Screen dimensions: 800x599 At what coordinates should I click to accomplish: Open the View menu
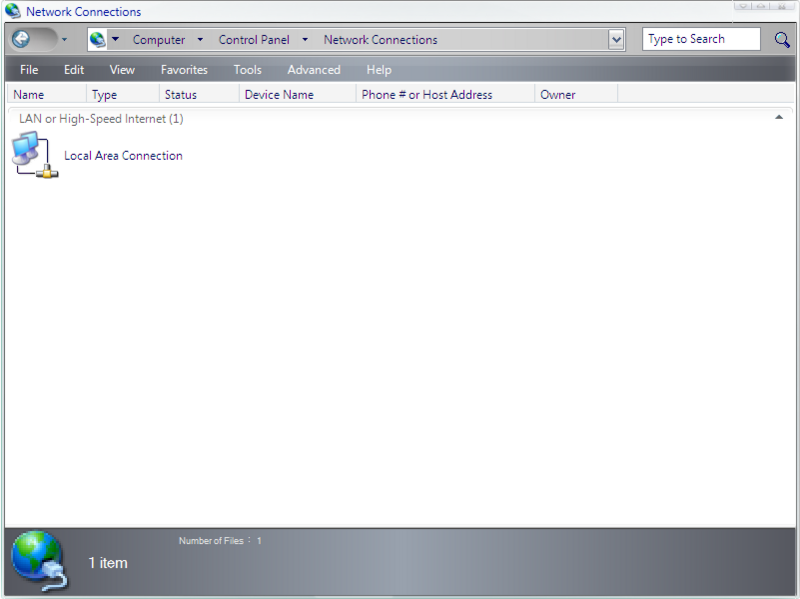coord(122,70)
